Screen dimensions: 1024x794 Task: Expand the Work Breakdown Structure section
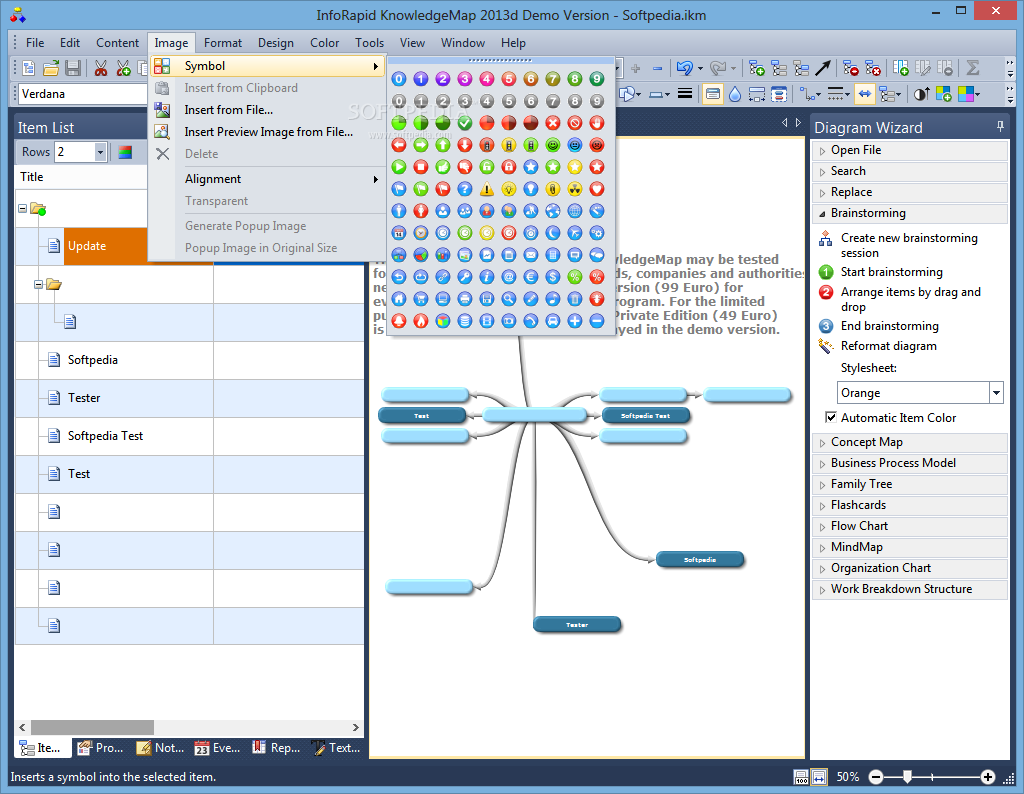[x=910, y=589]
